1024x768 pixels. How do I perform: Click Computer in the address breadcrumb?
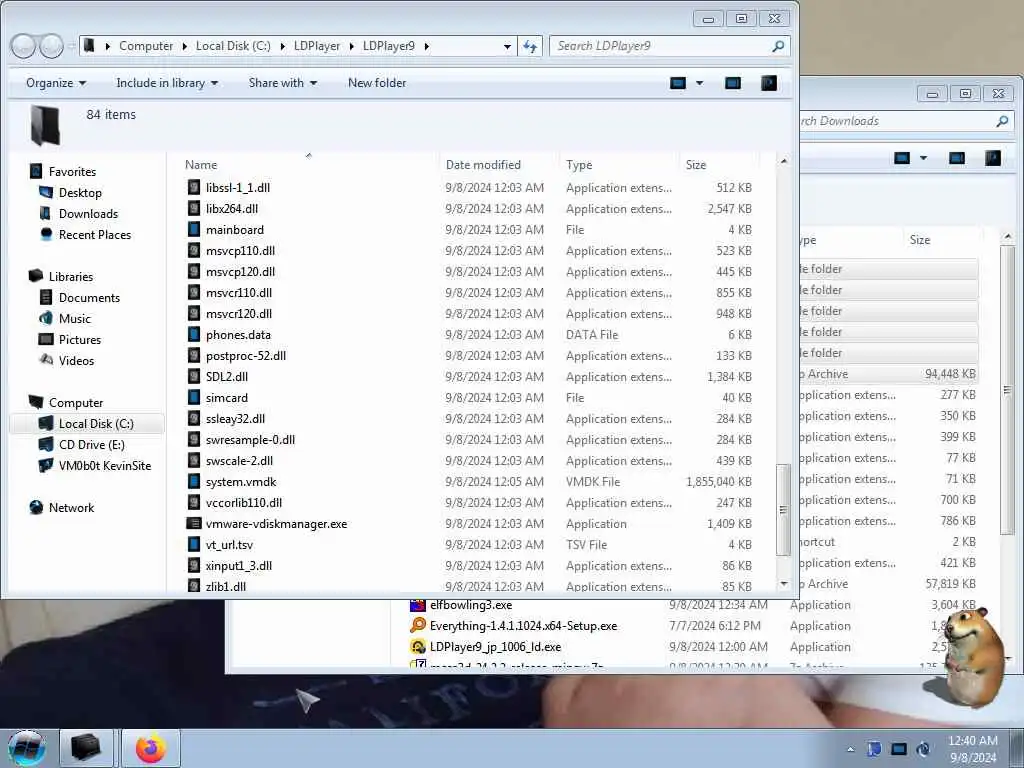pos(146,46)
